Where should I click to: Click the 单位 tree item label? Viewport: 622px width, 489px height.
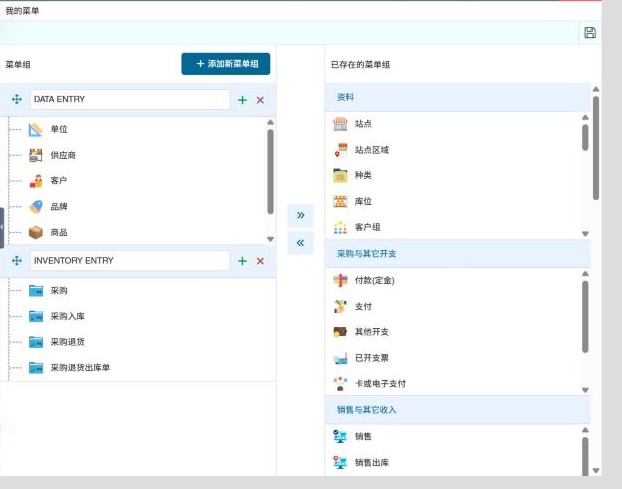tap(59, 129)
